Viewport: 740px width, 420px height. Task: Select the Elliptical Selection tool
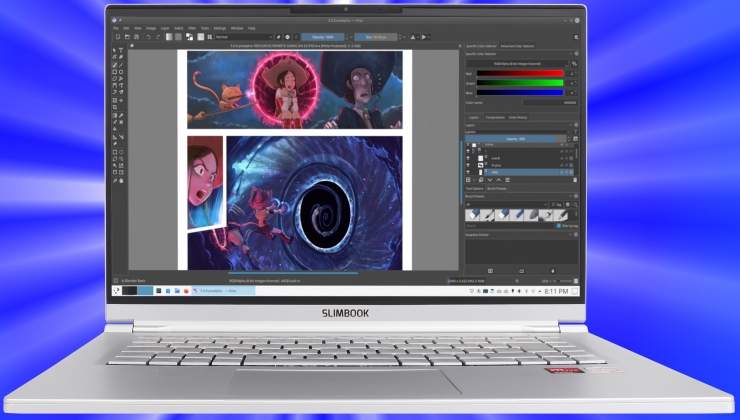[x=121, y=152]
